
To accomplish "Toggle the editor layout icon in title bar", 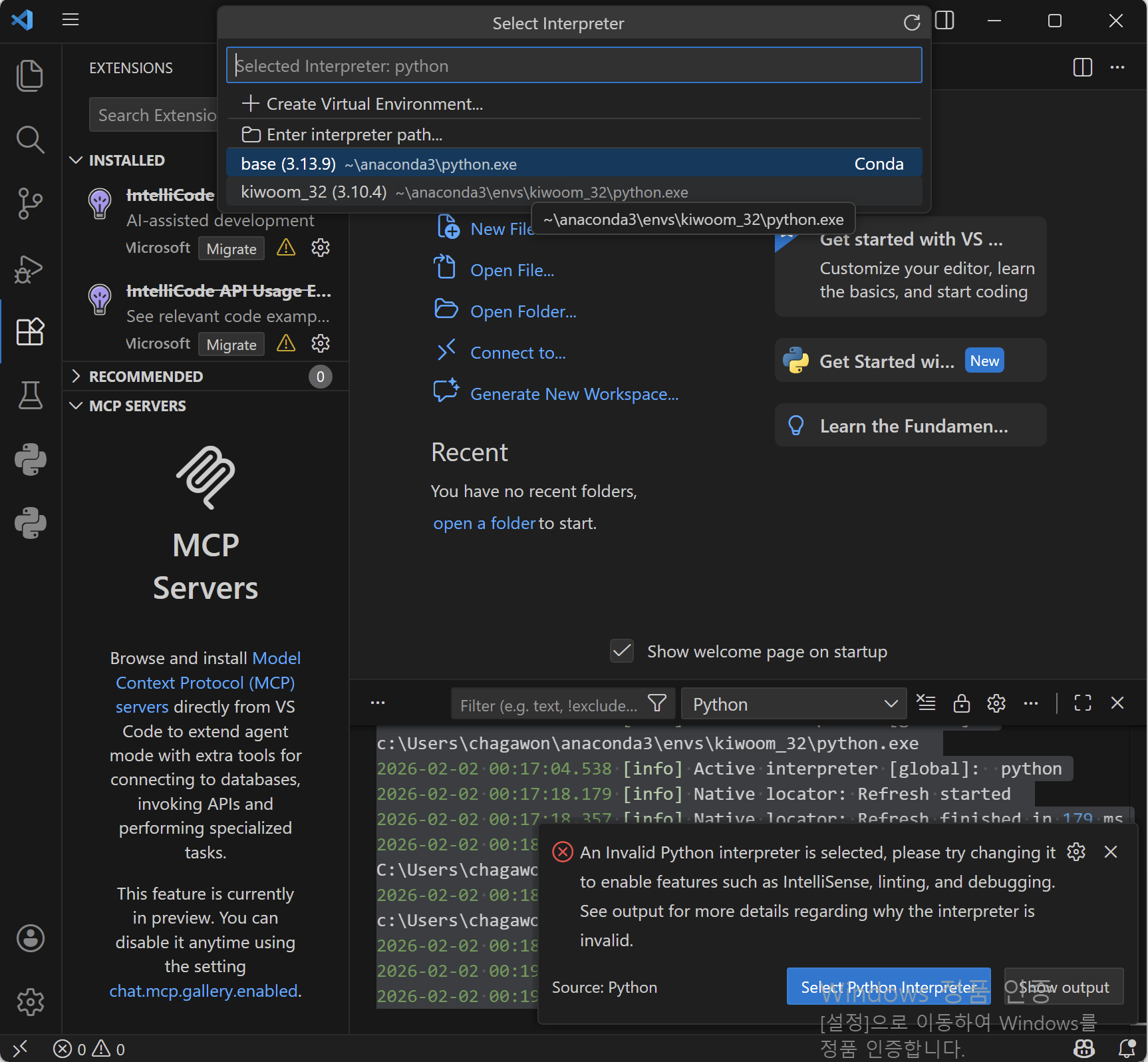I will (944, 21).
